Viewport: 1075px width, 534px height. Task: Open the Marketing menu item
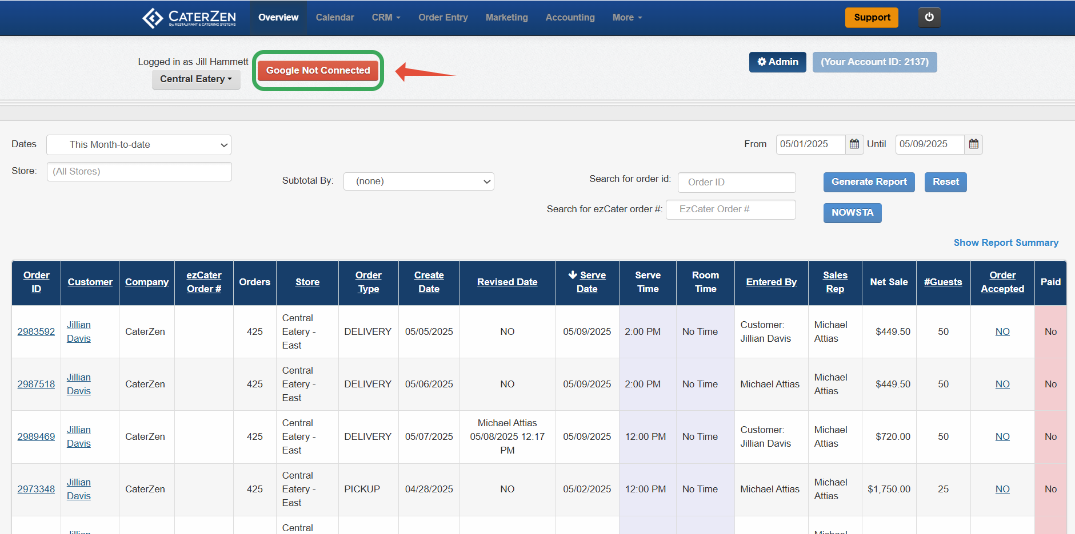507,18
